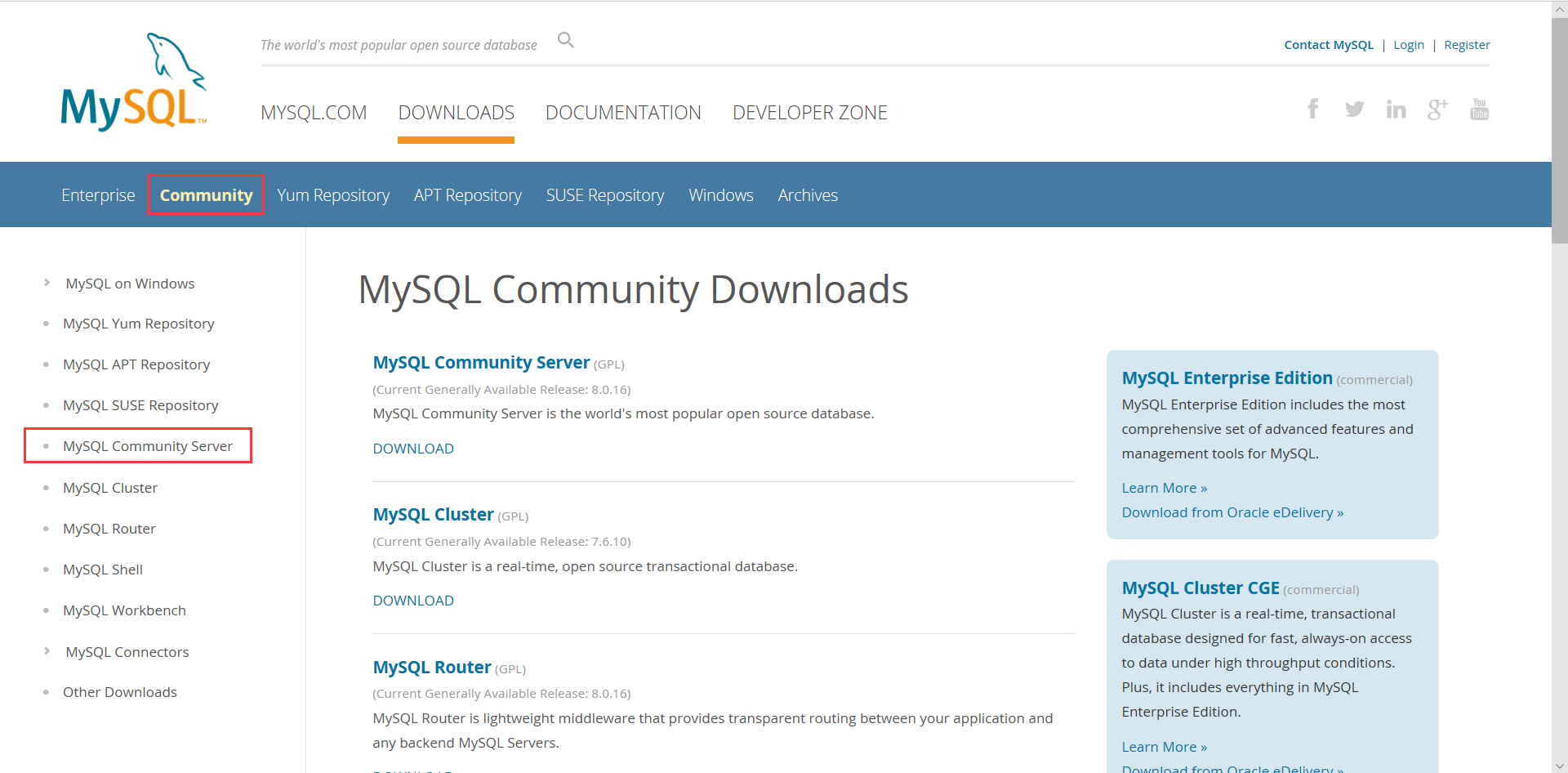Click Learn More under MySQL Cluster CGE
This screenshot has height=773, width=1568.
(1164, 747)
